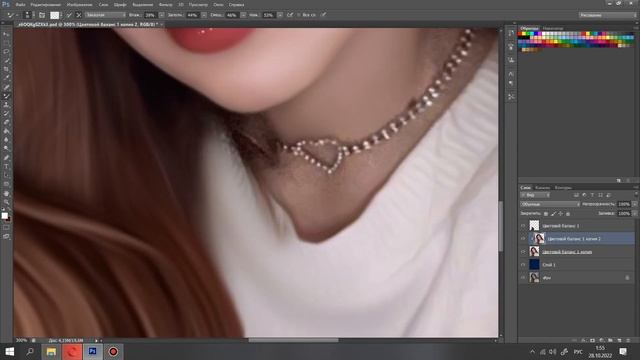Toggle lock image pixels (brush icon)
This screenshot has width=640, height=360.
click(x=553, y=213)
